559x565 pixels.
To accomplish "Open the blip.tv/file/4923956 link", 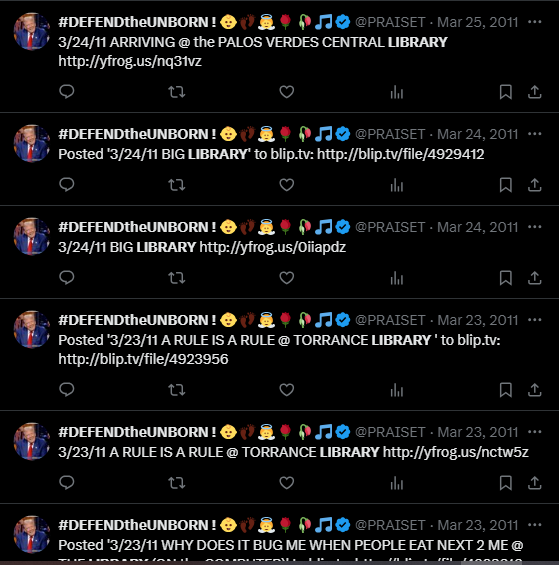I will (x=143, y=359).
